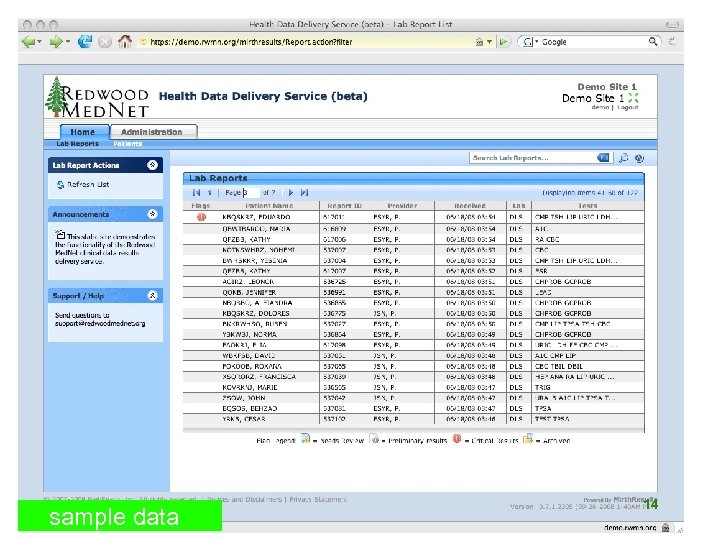
Task: Click the Needs Review legend icon
Action: pyautogui.click(x=305, y=439)
